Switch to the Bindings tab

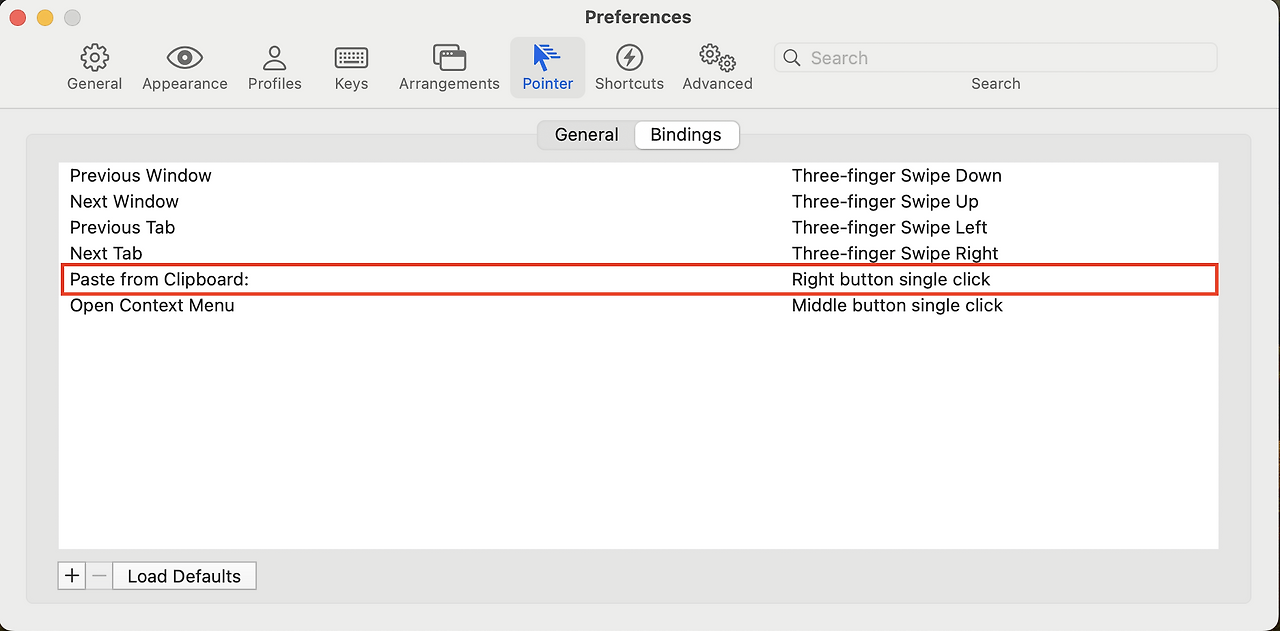686,134
